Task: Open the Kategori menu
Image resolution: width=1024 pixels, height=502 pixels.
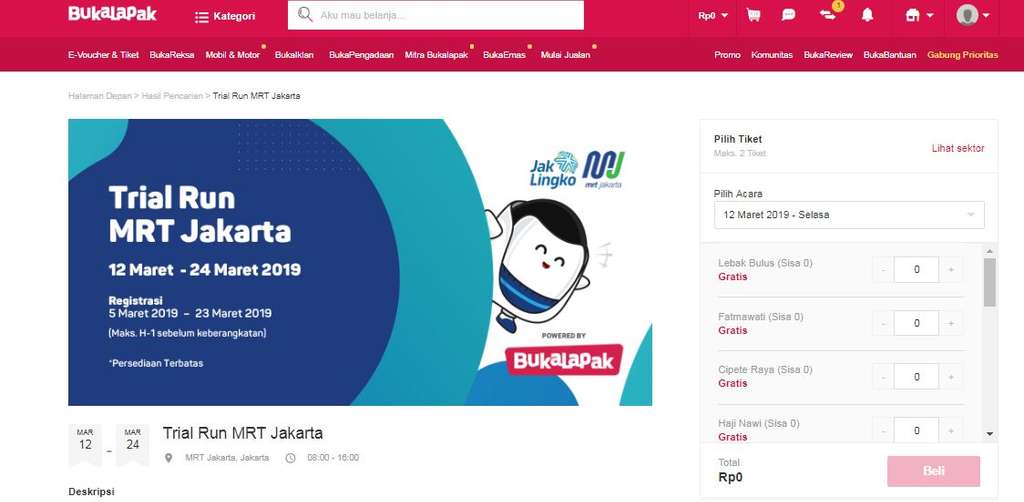Action: pos(225,16)
